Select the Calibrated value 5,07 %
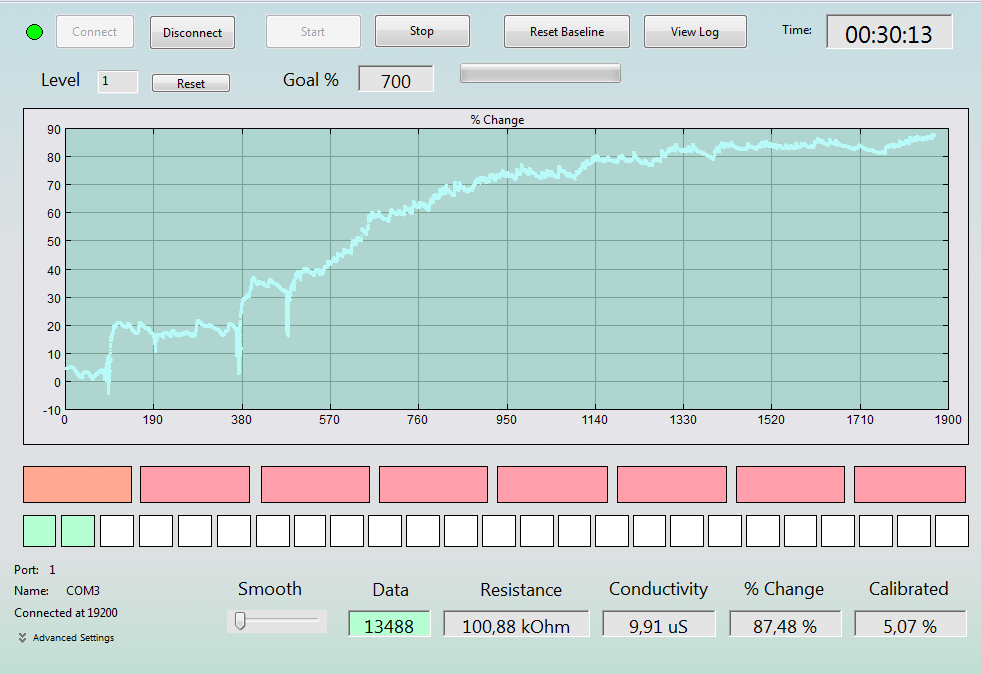This screenshot has height=674, width=981. [910, 625]
